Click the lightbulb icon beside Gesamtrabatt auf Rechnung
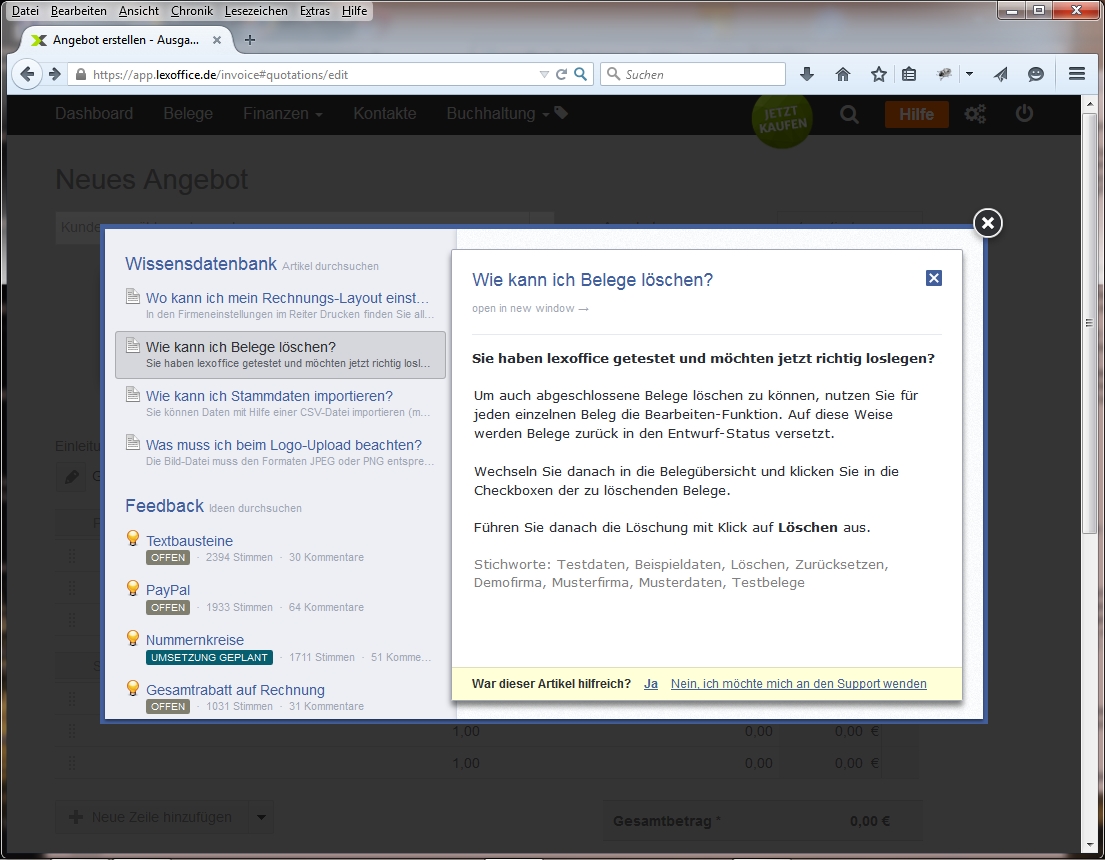The width and height of the screenshot is (1105, 860). 132,688
